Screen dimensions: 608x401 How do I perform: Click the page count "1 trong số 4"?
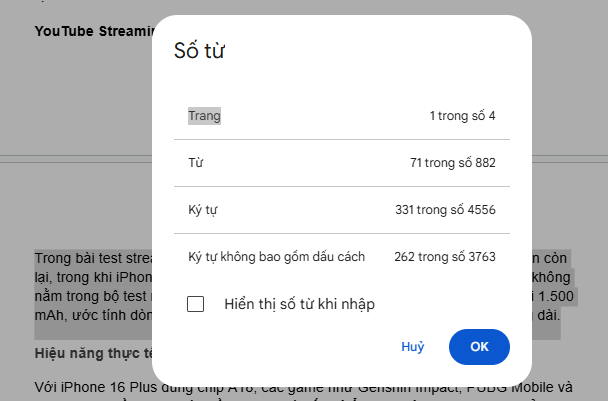click(462, 116)
